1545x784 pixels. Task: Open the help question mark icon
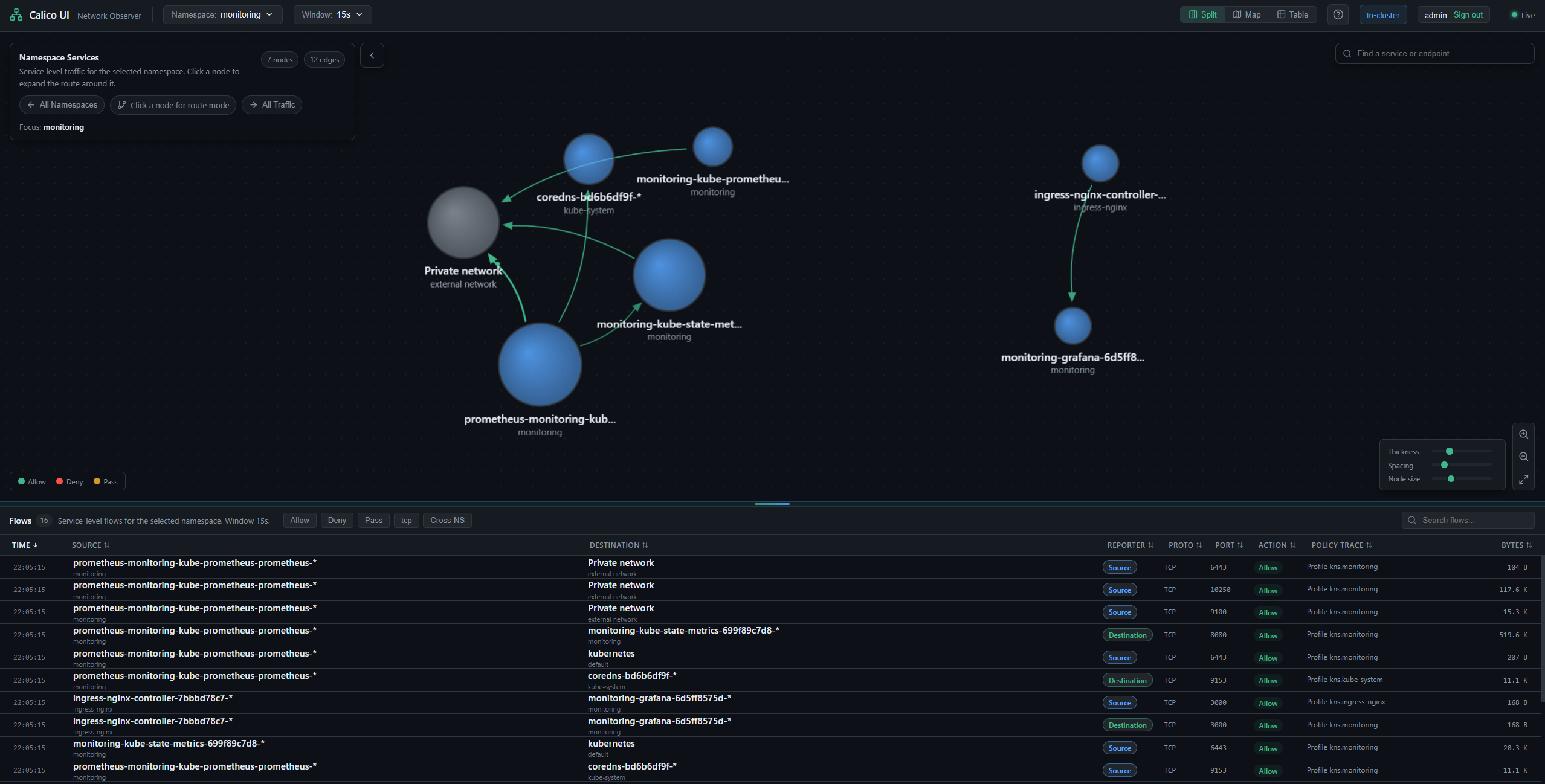[x=1338, y=14]
